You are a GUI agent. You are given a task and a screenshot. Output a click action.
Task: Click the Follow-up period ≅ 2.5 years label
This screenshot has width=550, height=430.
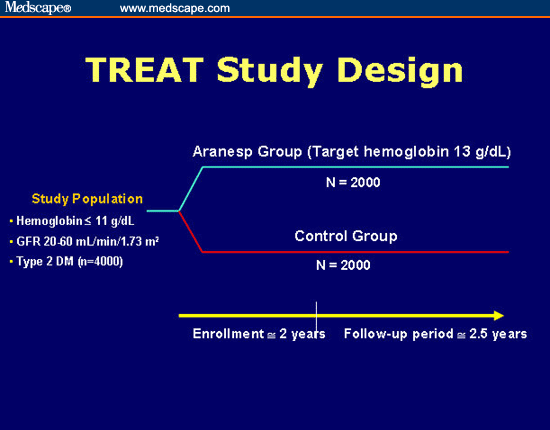(435, 334)
